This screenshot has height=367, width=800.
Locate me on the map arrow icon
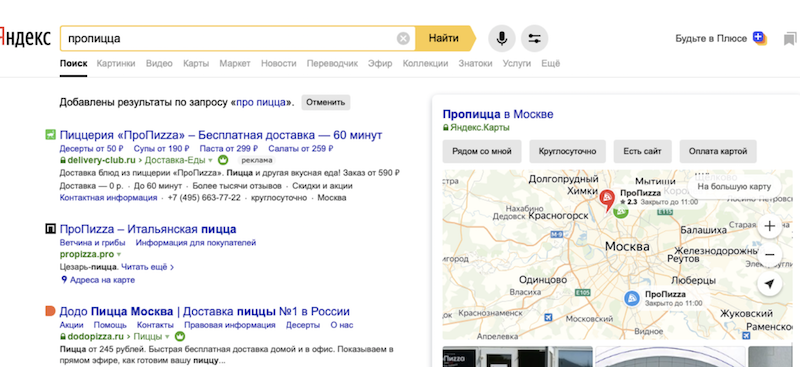tap(769, 284)
